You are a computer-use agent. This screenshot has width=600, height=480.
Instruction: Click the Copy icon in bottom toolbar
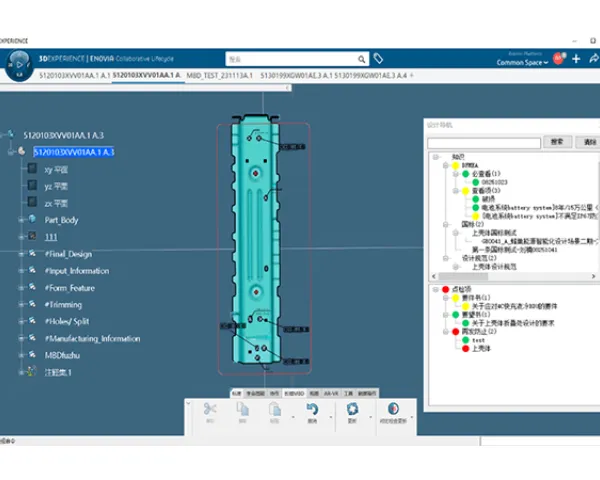pos(243,409)
